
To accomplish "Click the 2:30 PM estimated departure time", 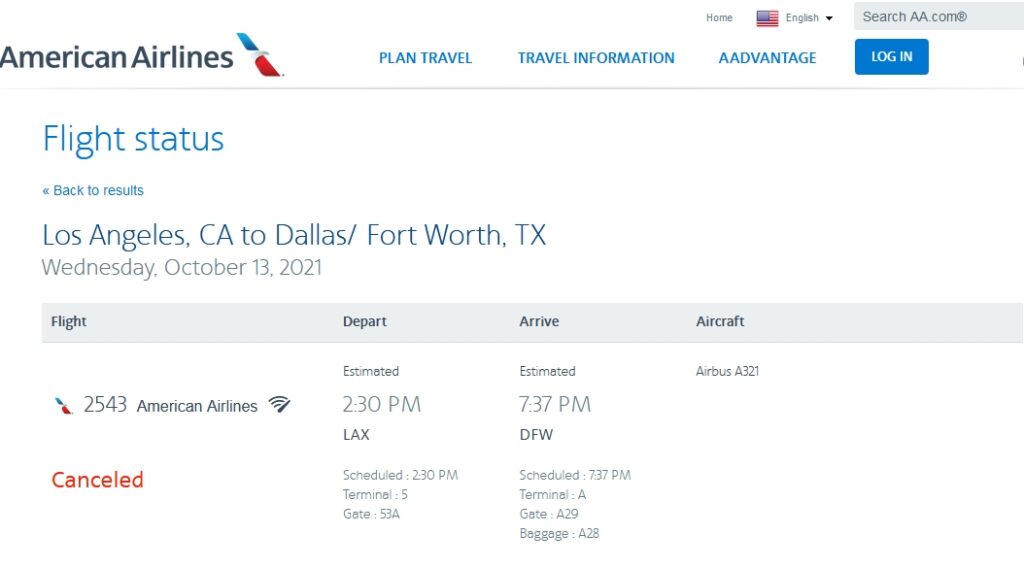I will tap(381, 404).
